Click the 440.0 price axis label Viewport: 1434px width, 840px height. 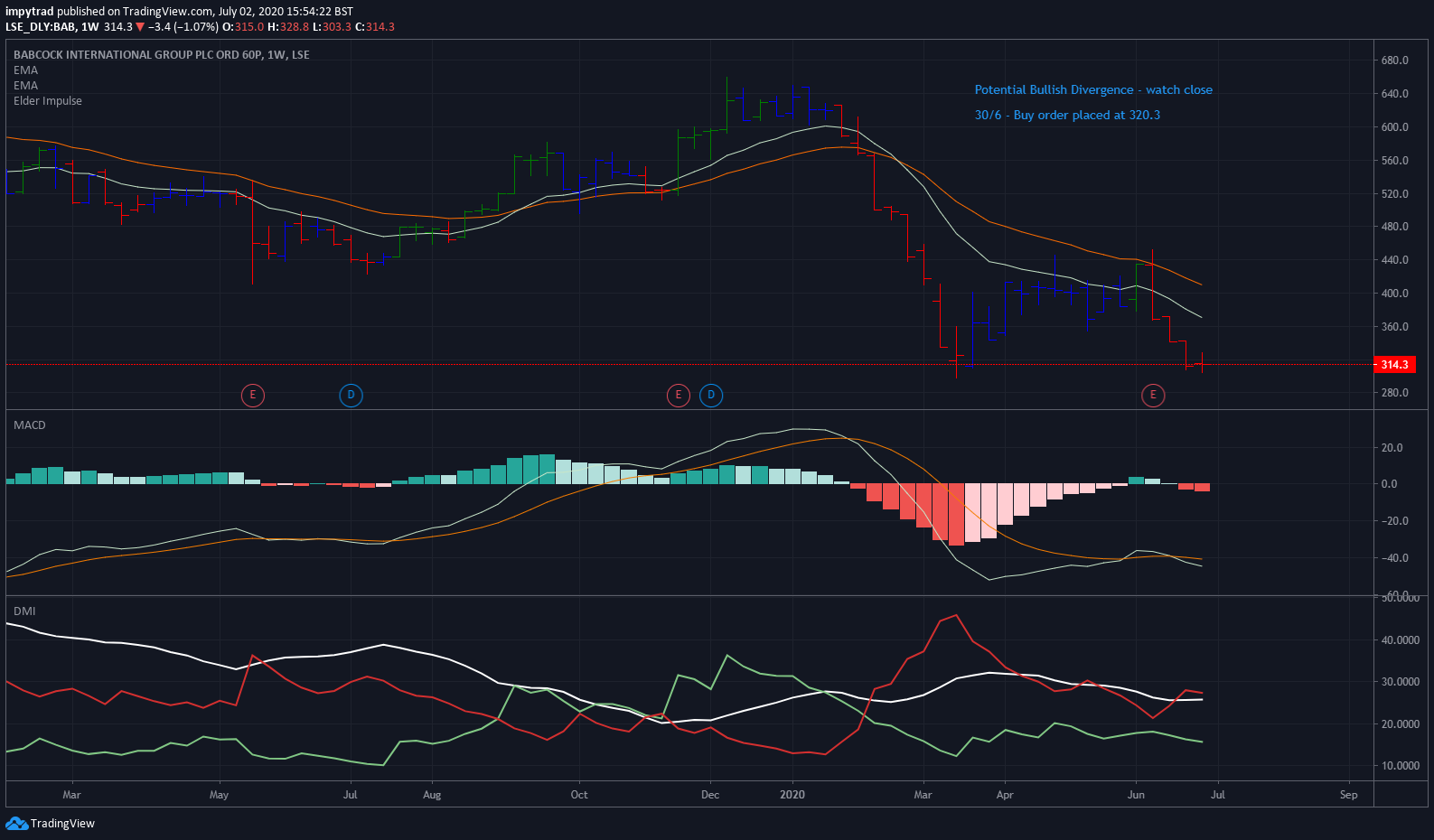click(1394, 260)
